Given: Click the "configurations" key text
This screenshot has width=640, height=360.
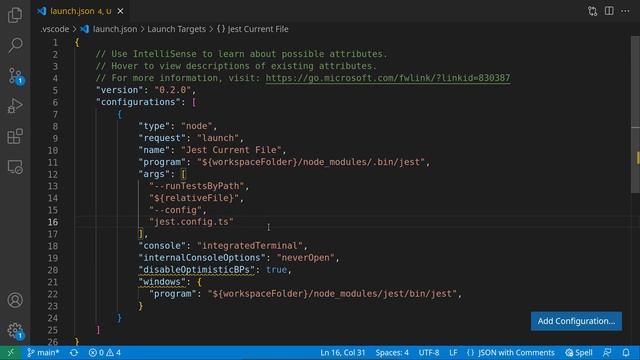Looking at the screenshot, I should point(141,102).
